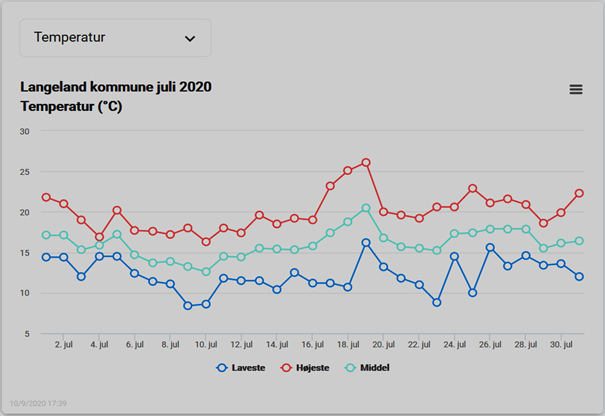This screenshot has width=605, height=416.
Task: Select the last red point on 31. jul
Action: (579, 193)
